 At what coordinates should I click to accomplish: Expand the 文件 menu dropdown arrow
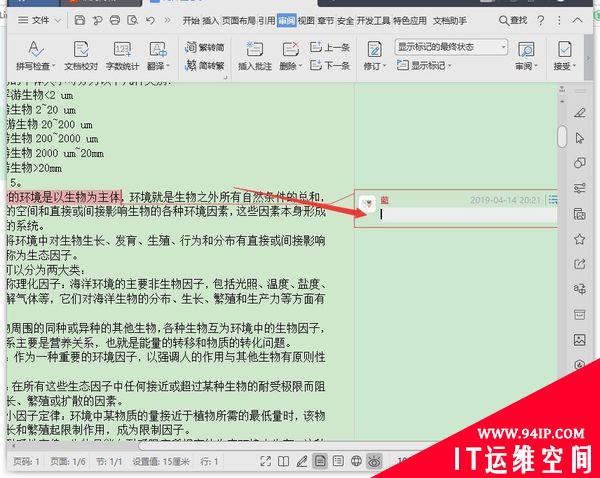point(58,20)
